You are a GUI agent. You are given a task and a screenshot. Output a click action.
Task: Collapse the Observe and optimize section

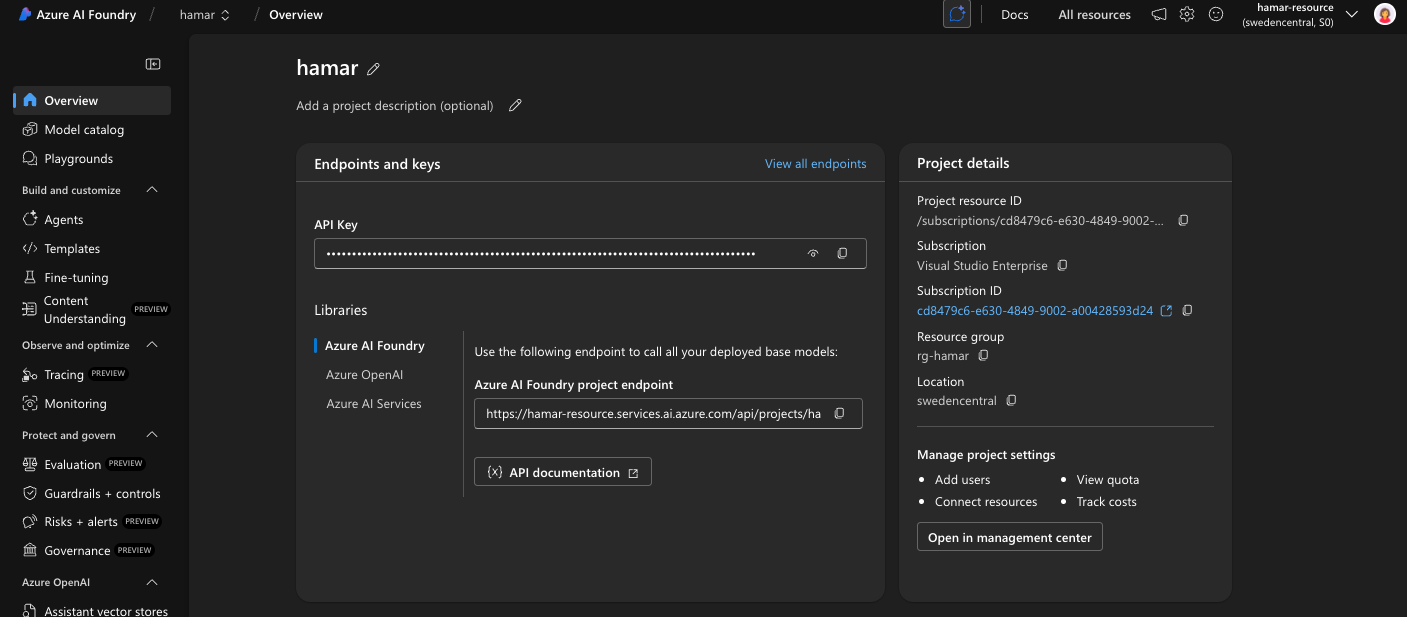pos(152,345)
